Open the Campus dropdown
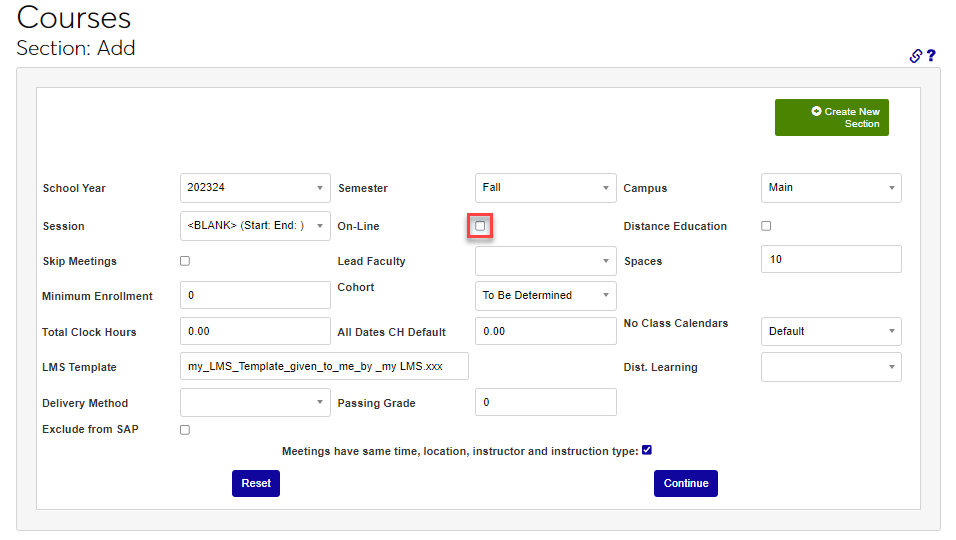This screenshot has width=956, height=540. (830, 188)
